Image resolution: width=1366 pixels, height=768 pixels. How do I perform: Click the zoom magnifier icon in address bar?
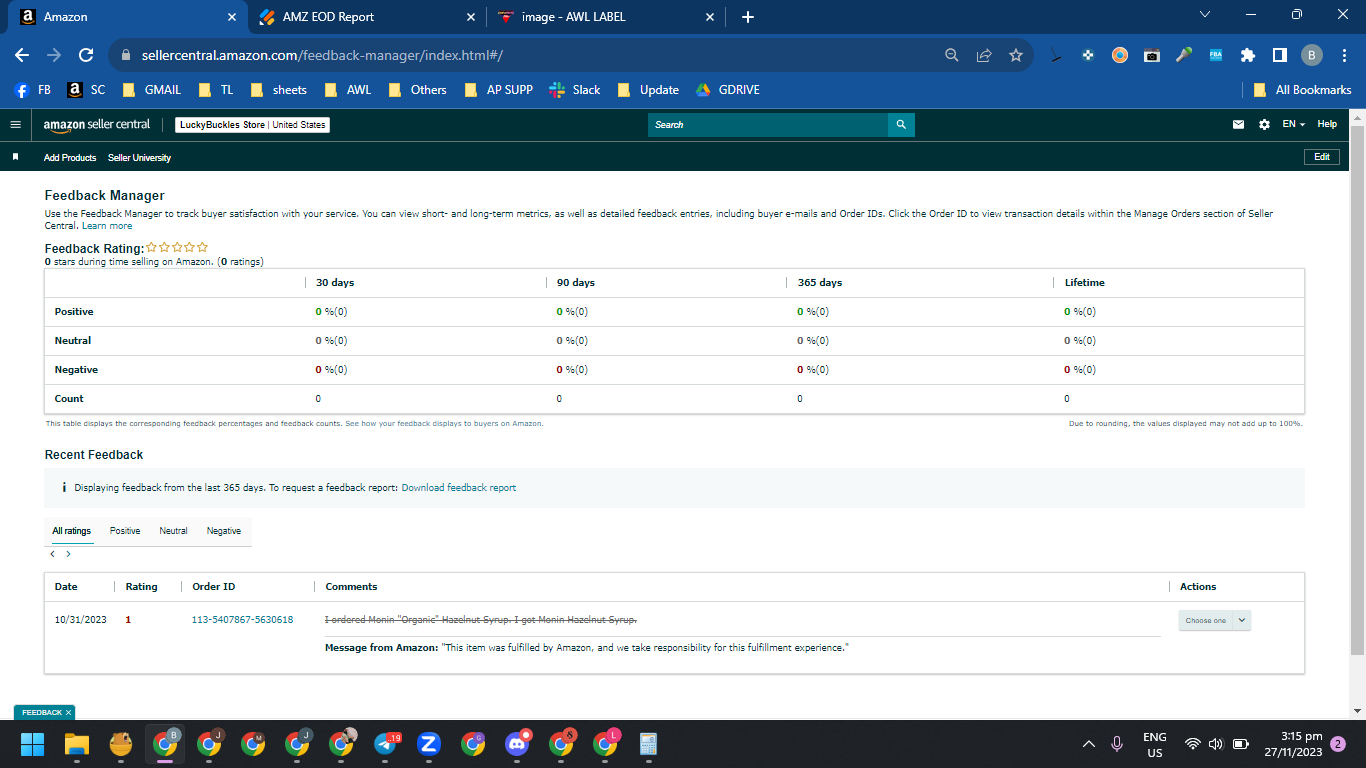pyautogui.click(x=952, y=56)
